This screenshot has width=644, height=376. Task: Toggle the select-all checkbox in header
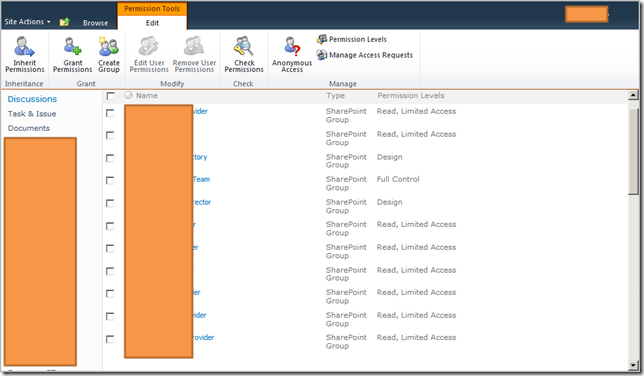click(110, 96)
